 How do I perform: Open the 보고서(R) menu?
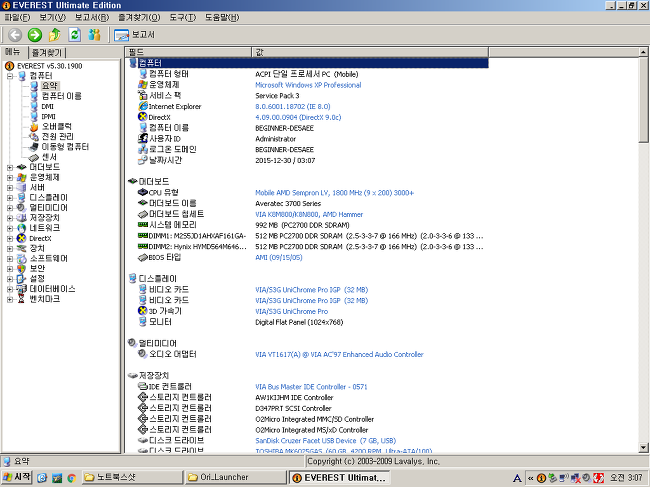tap(92, 17)
